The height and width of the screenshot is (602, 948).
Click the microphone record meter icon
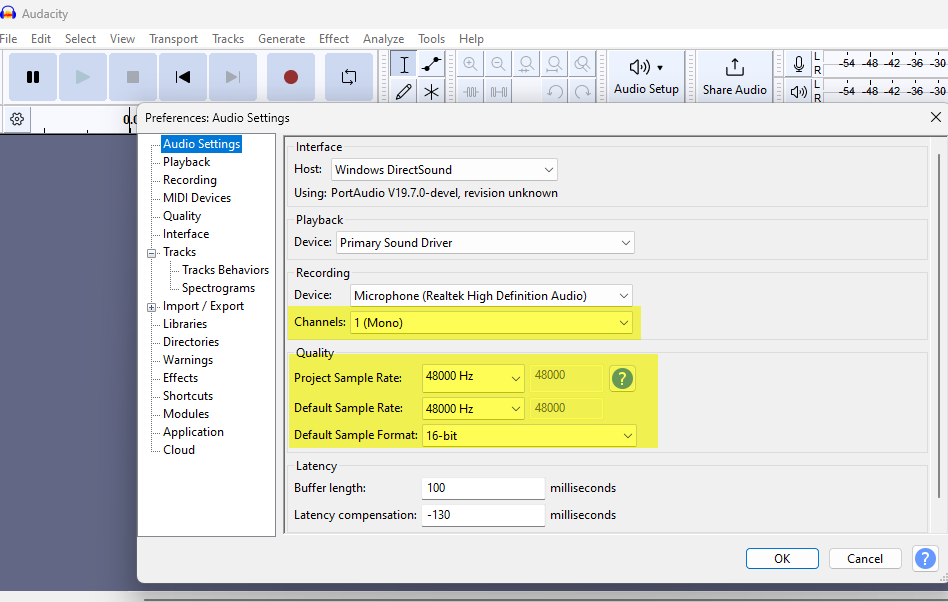799,64
